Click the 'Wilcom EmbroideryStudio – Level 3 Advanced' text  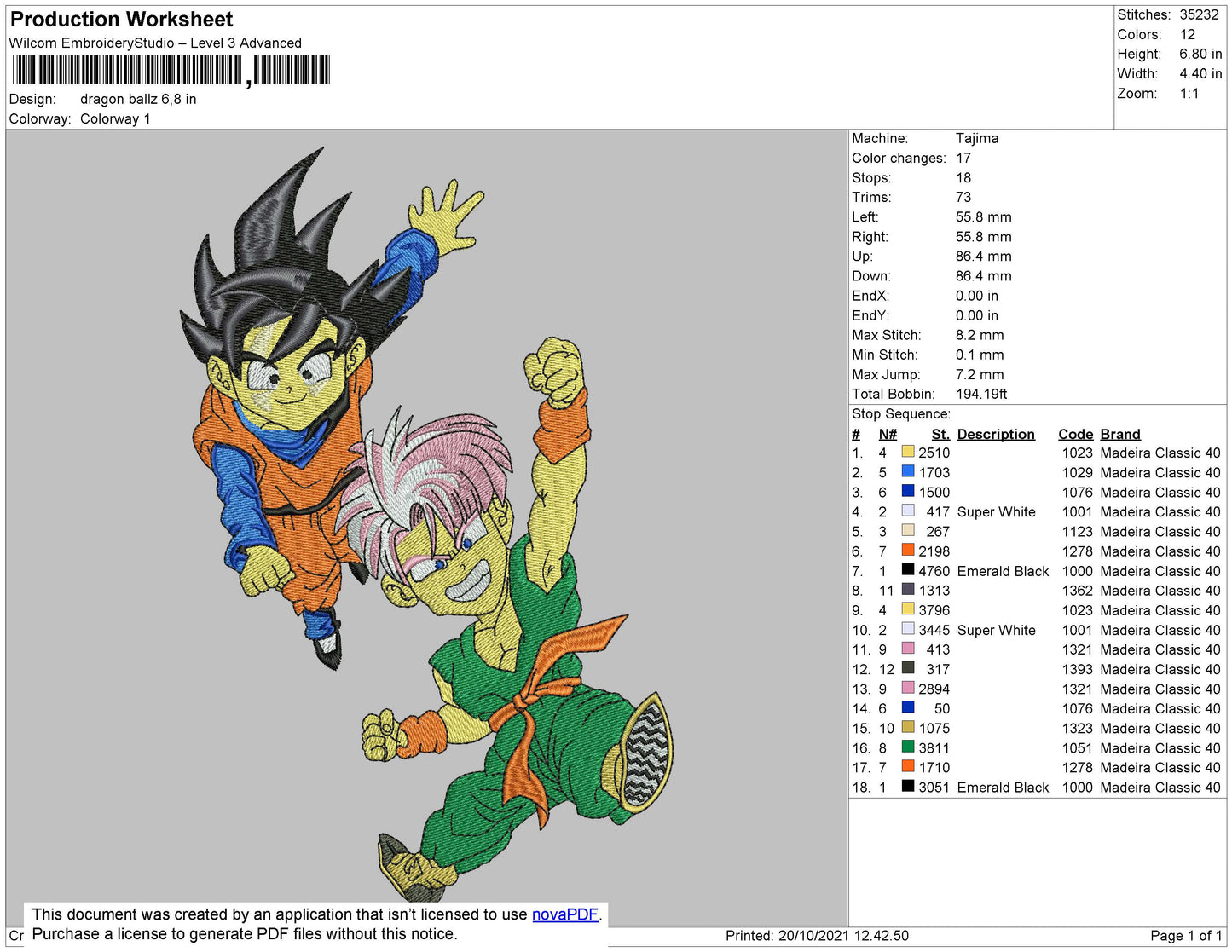coord(155,43)
